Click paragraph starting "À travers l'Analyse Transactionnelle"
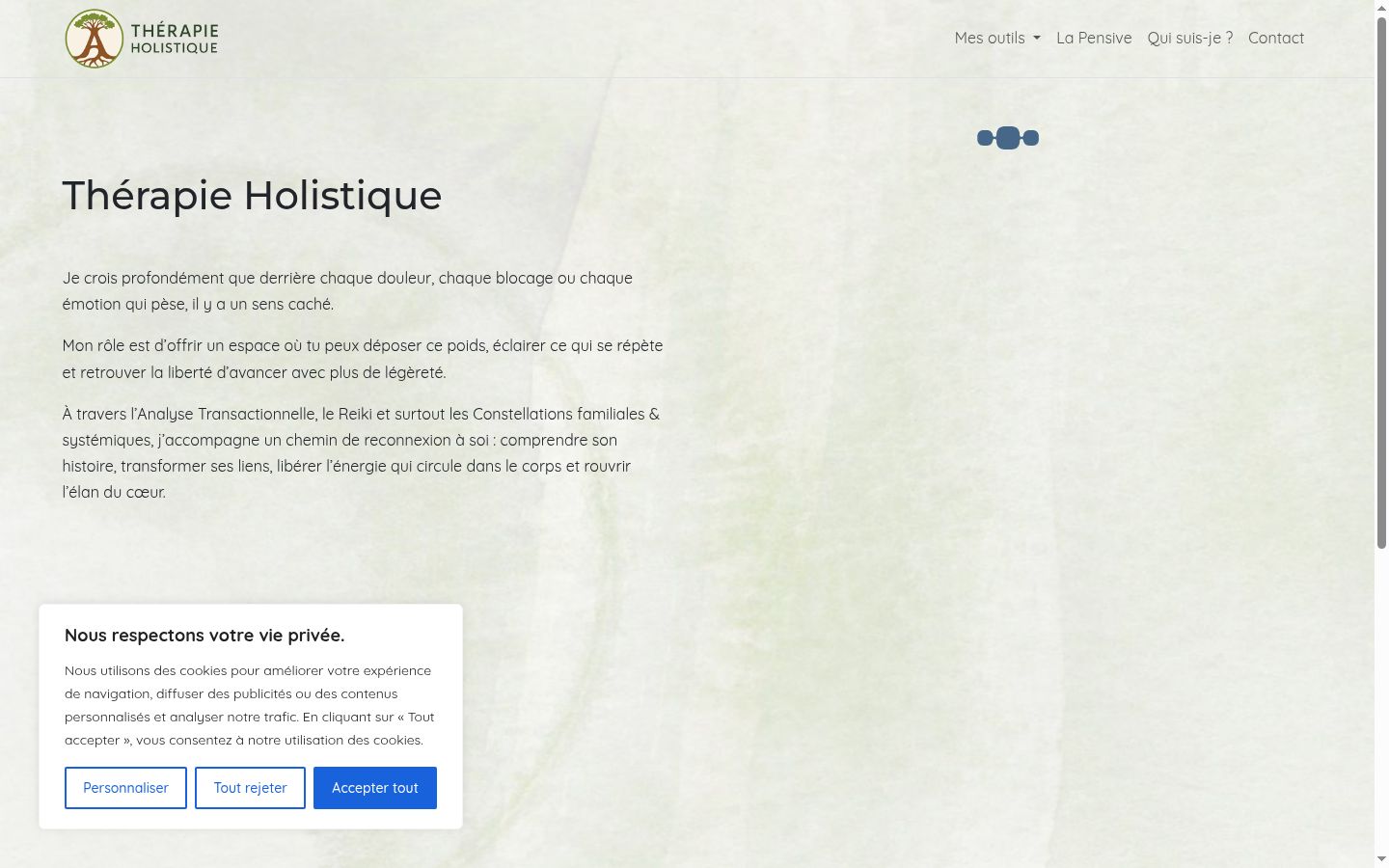1389x868 pixels. 362,452
